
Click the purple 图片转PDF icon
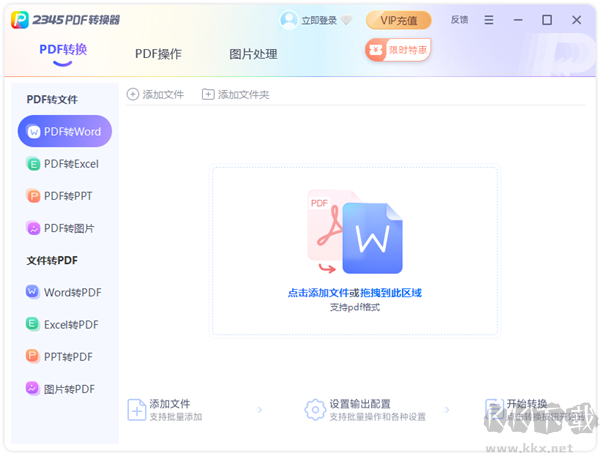pyautogui.click(x=32, y=388)
